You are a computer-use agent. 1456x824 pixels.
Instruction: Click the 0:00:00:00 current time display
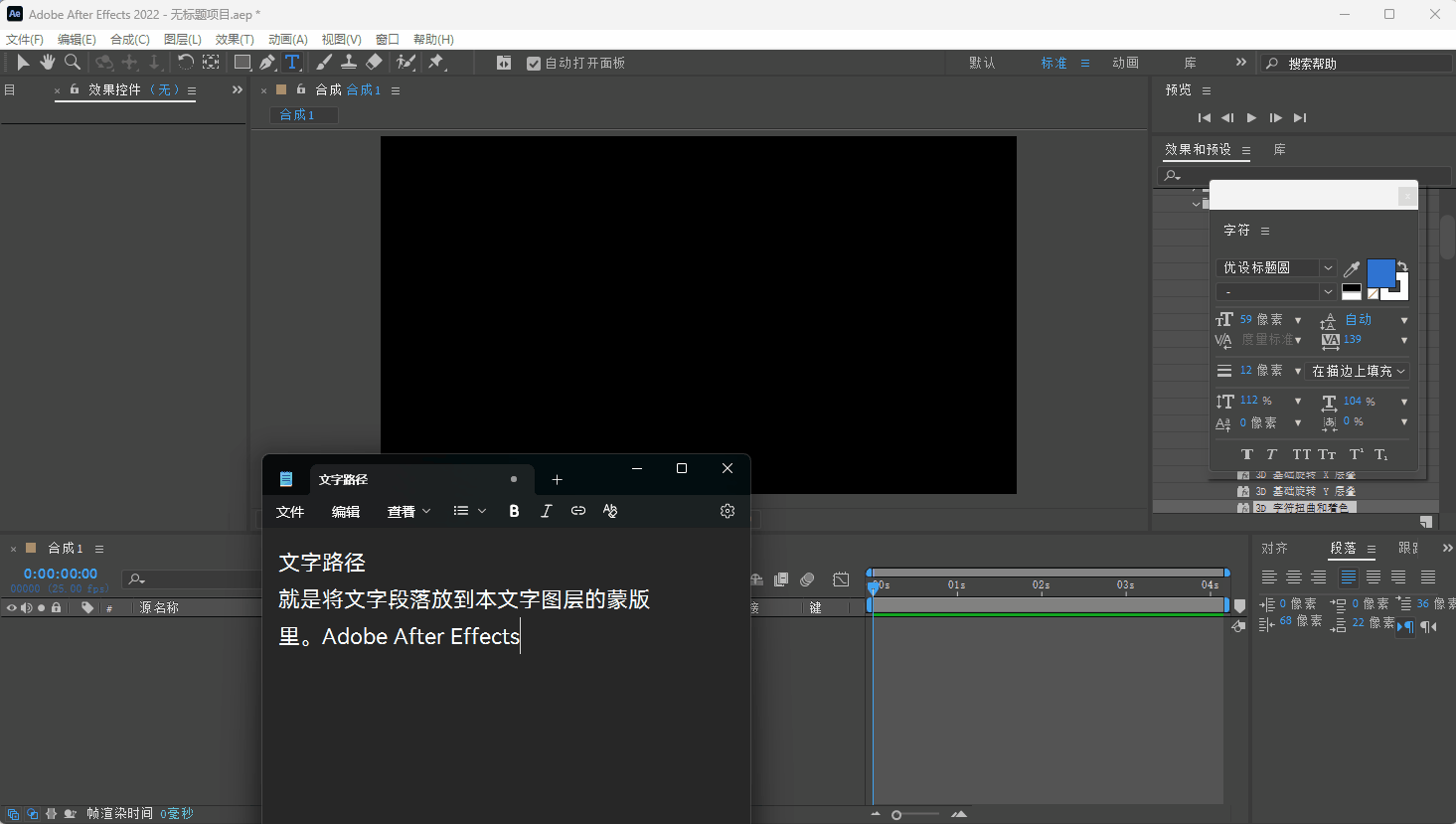61,574
